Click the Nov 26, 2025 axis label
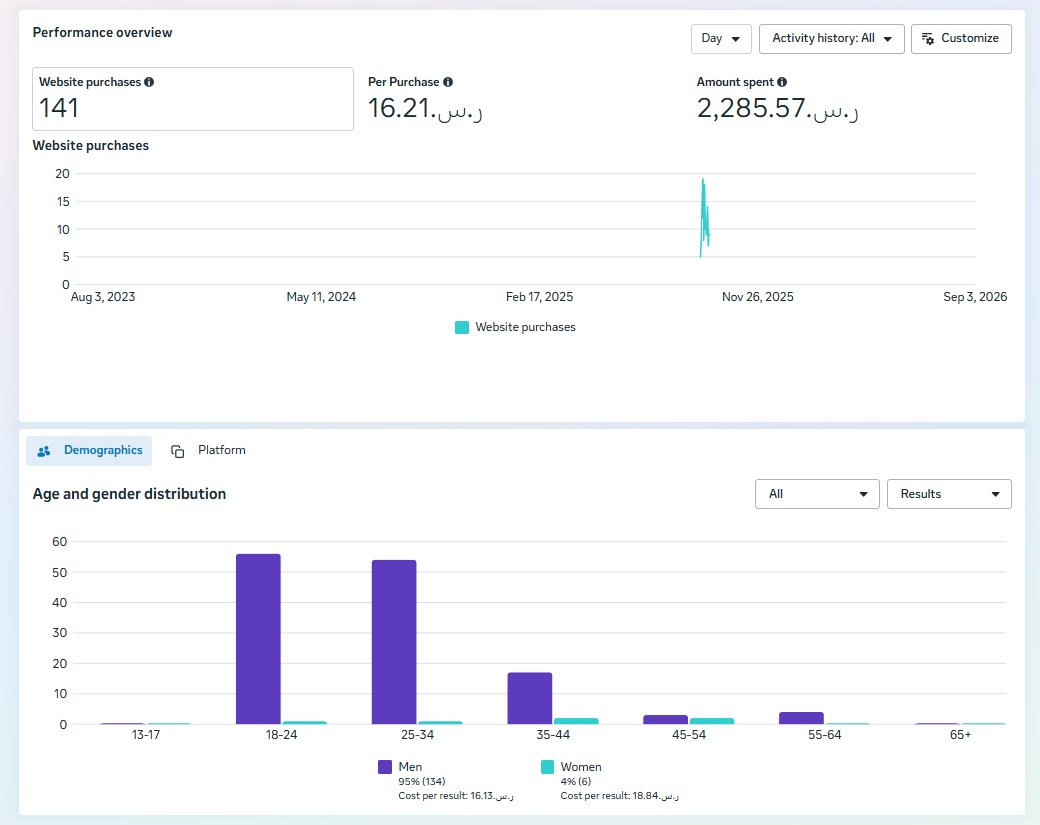This screenshot has height=825, width=1040. [757, 297]
